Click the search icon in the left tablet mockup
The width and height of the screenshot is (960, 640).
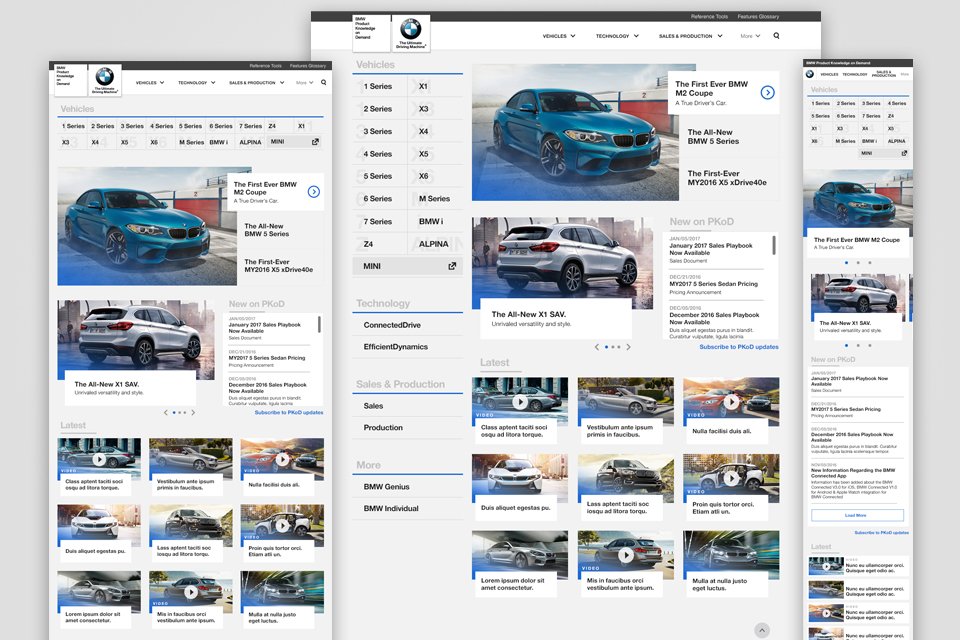(x=323, y=82)
